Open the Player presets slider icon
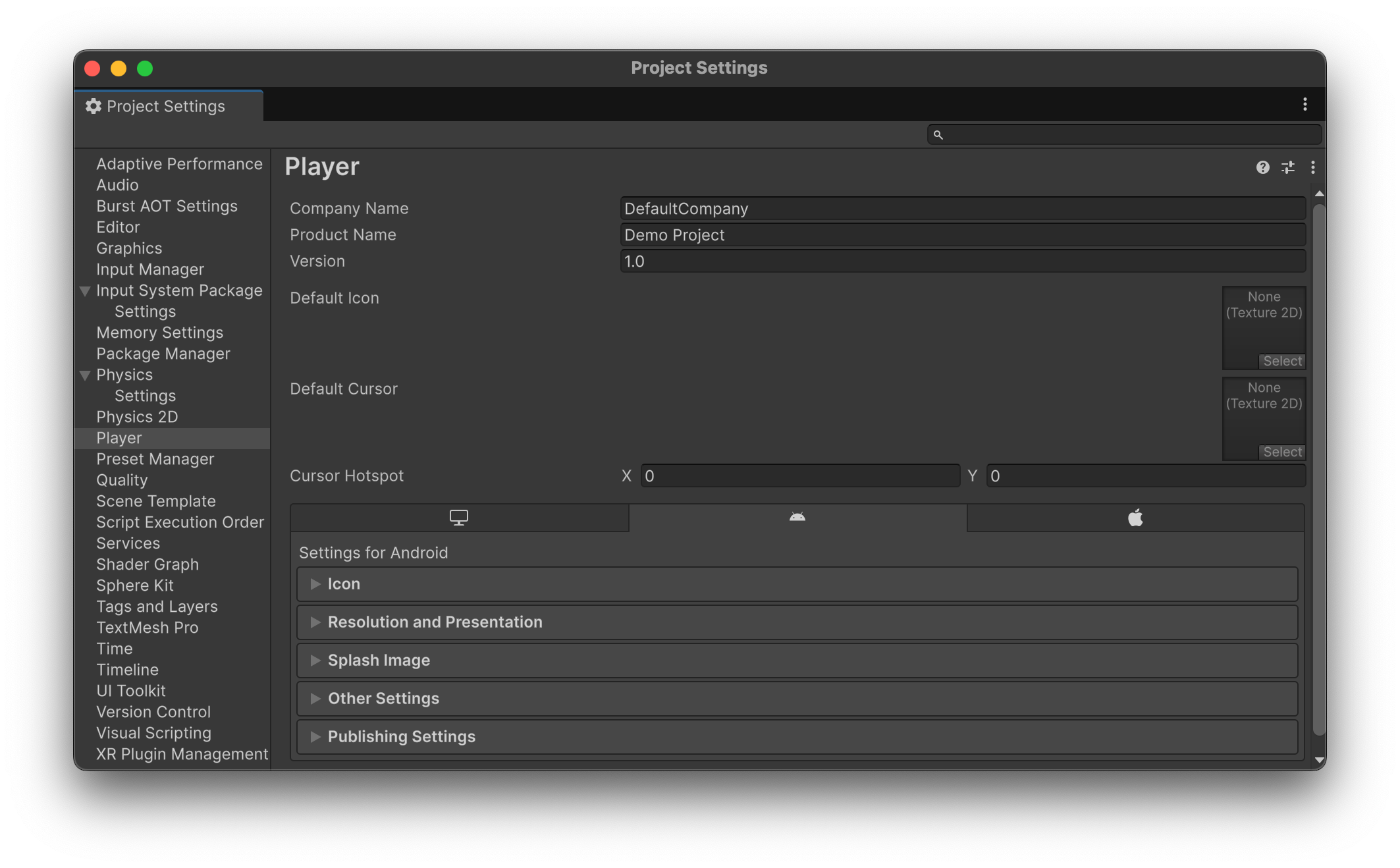Image resolution: width=1400 pixels, height=868 pixels. tap(1288, 167)
